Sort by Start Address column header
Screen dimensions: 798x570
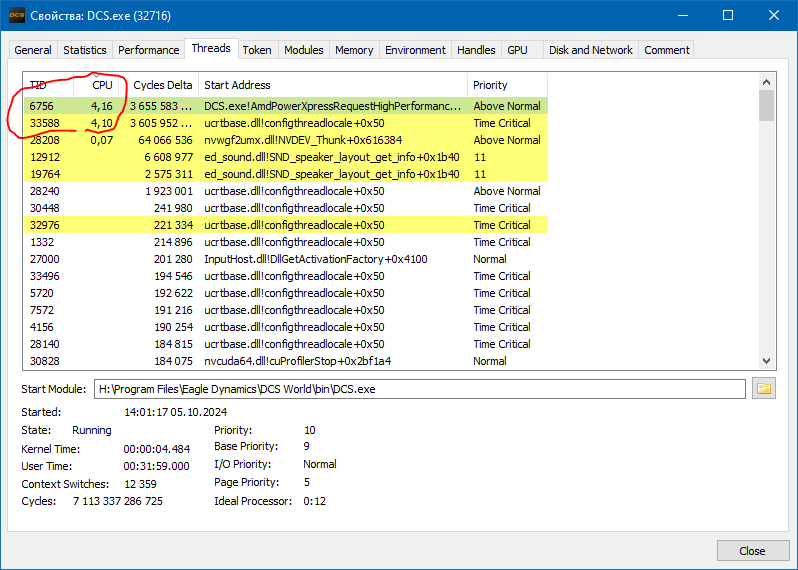333,85
